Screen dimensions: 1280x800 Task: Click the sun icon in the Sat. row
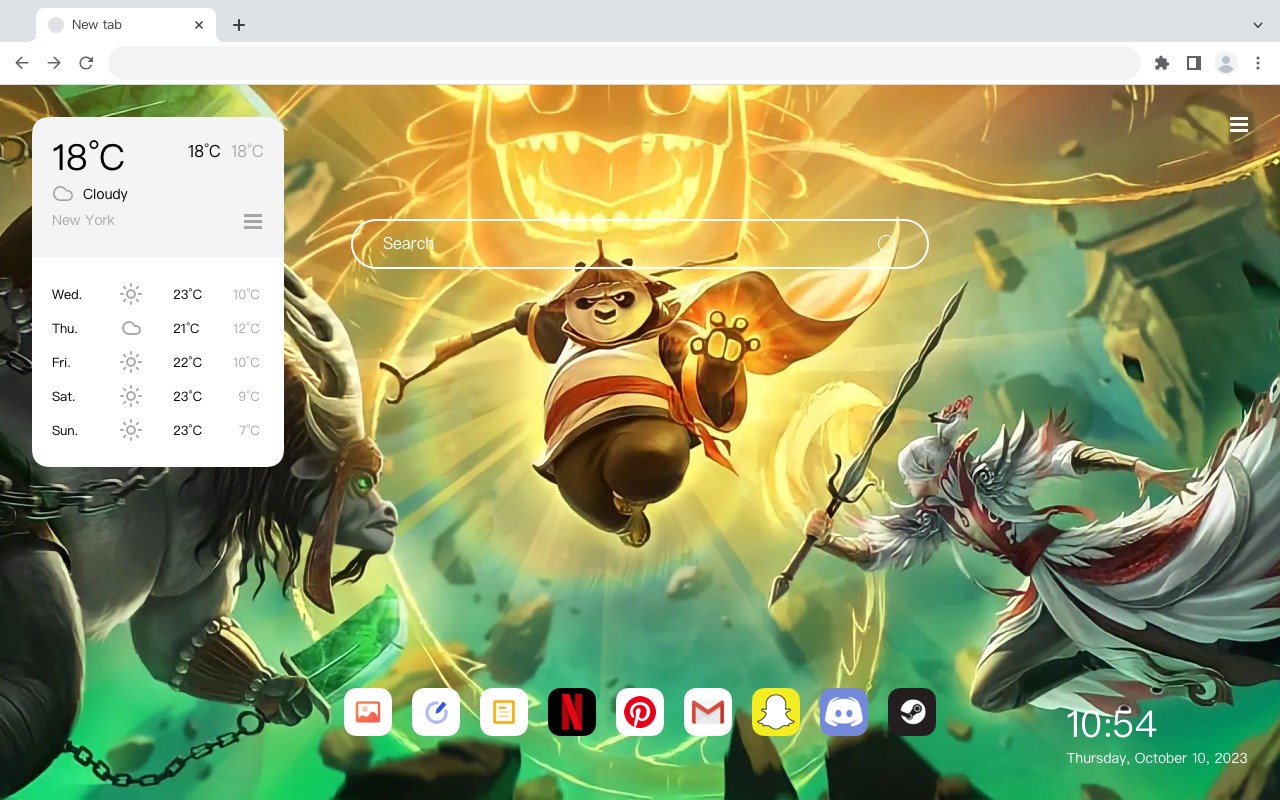coord(131,396)
